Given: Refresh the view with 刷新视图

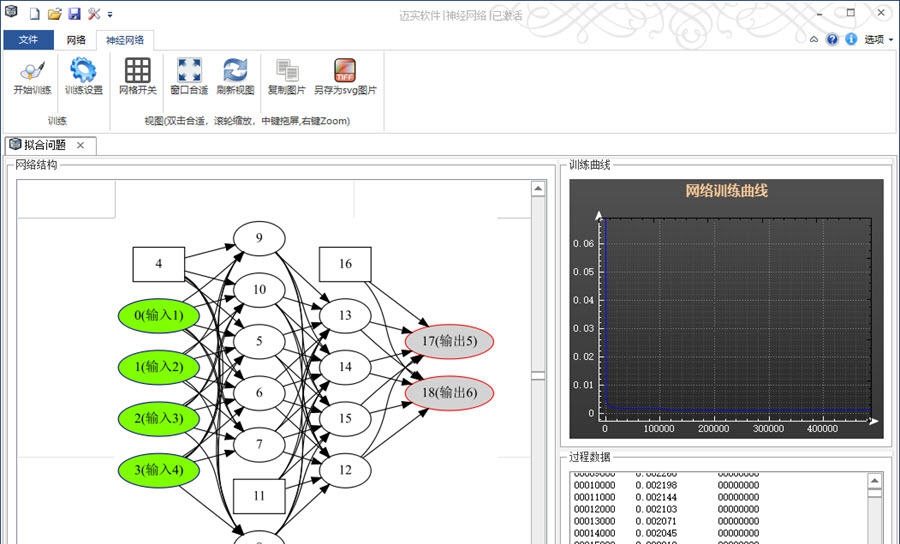Looking at the screenshot, I should pyautogui.click(x=235, y=77).
